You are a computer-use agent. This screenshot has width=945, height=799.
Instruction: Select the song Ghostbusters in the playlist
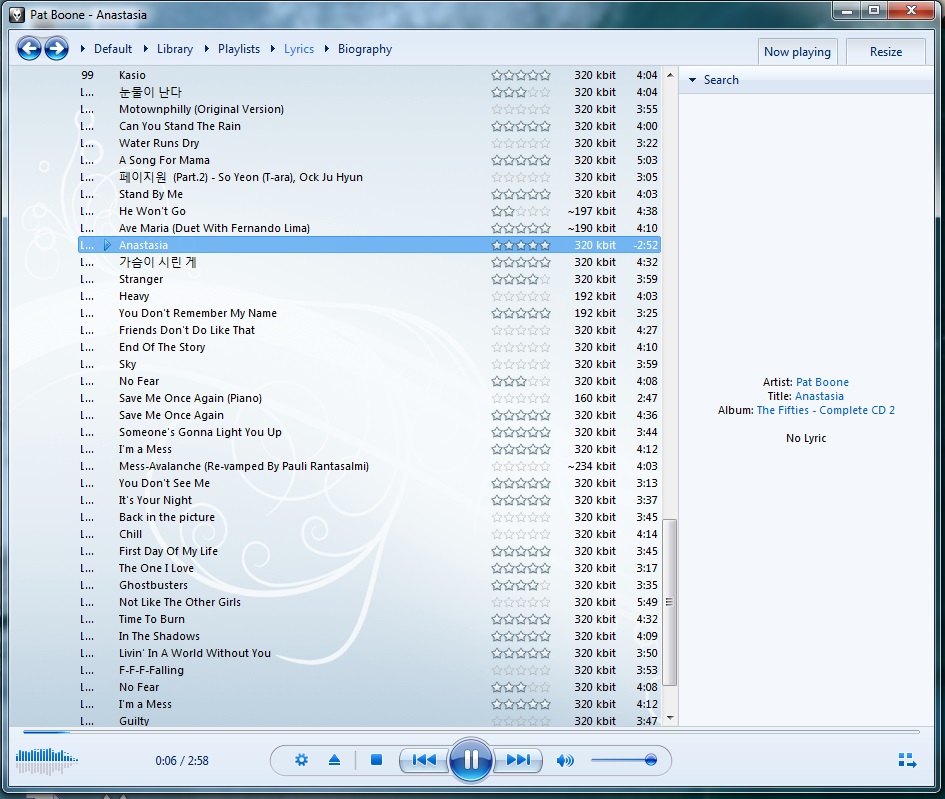[x=153, y=585]
